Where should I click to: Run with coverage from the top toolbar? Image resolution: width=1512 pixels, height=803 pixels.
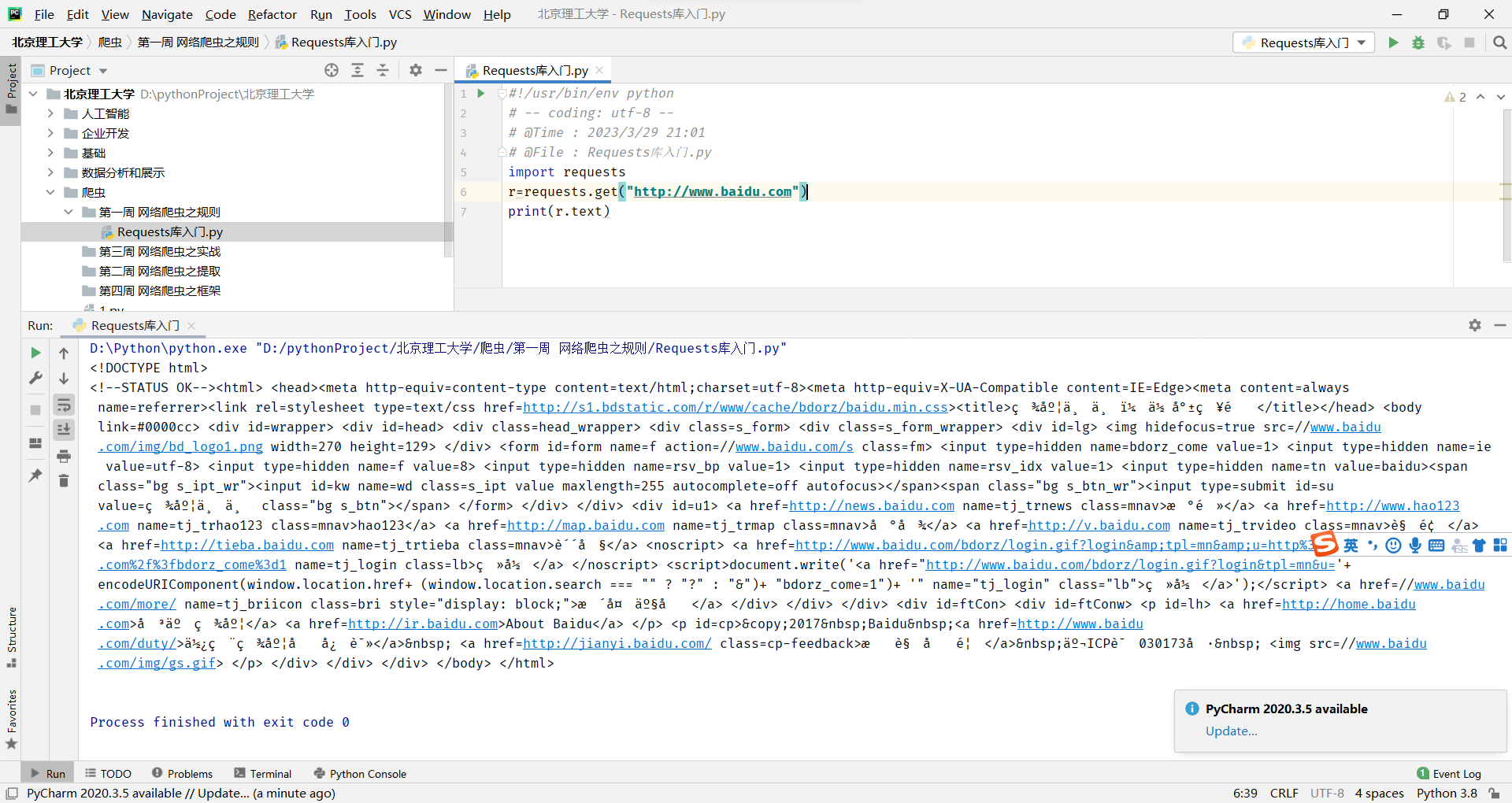tap(1443, 43)
